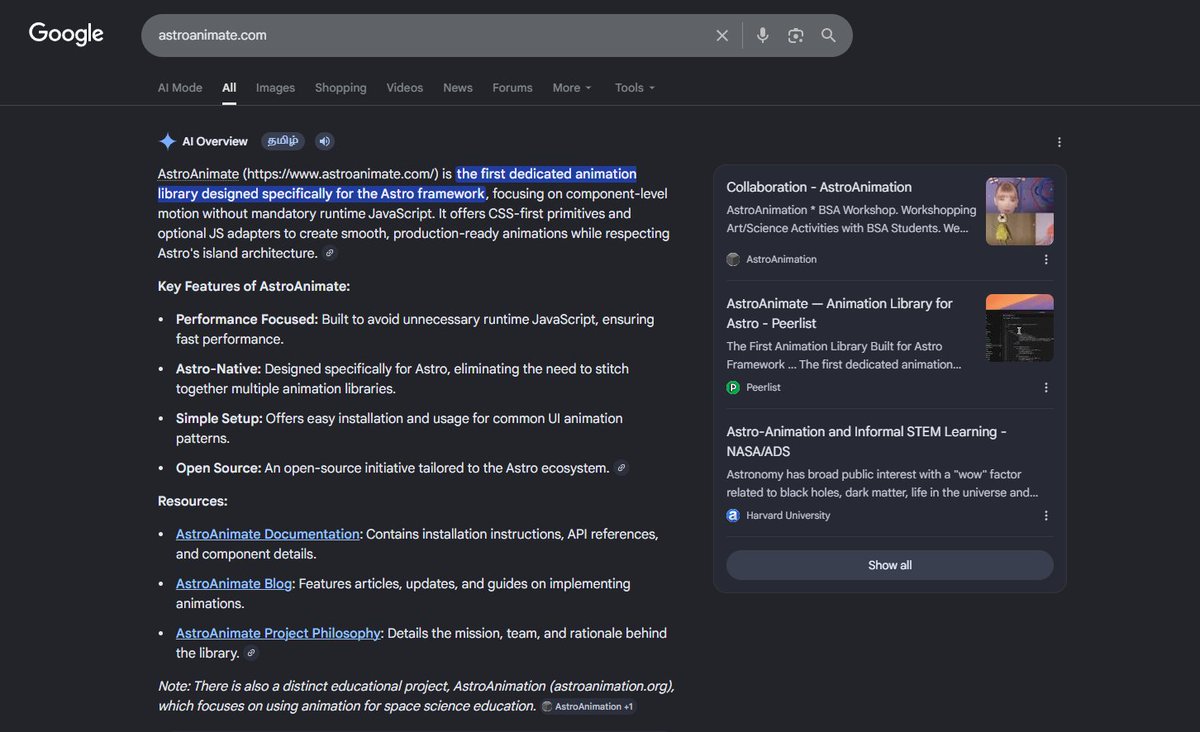
Task: Click the AstroAnimation +1 source chip
Action: click(x=587, y=706)
